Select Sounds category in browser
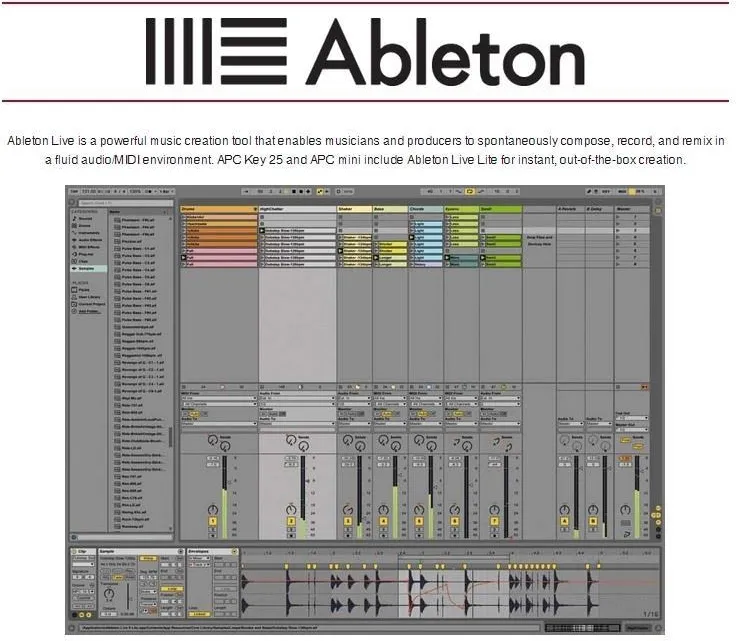736x641 pixels. (85, 219)
